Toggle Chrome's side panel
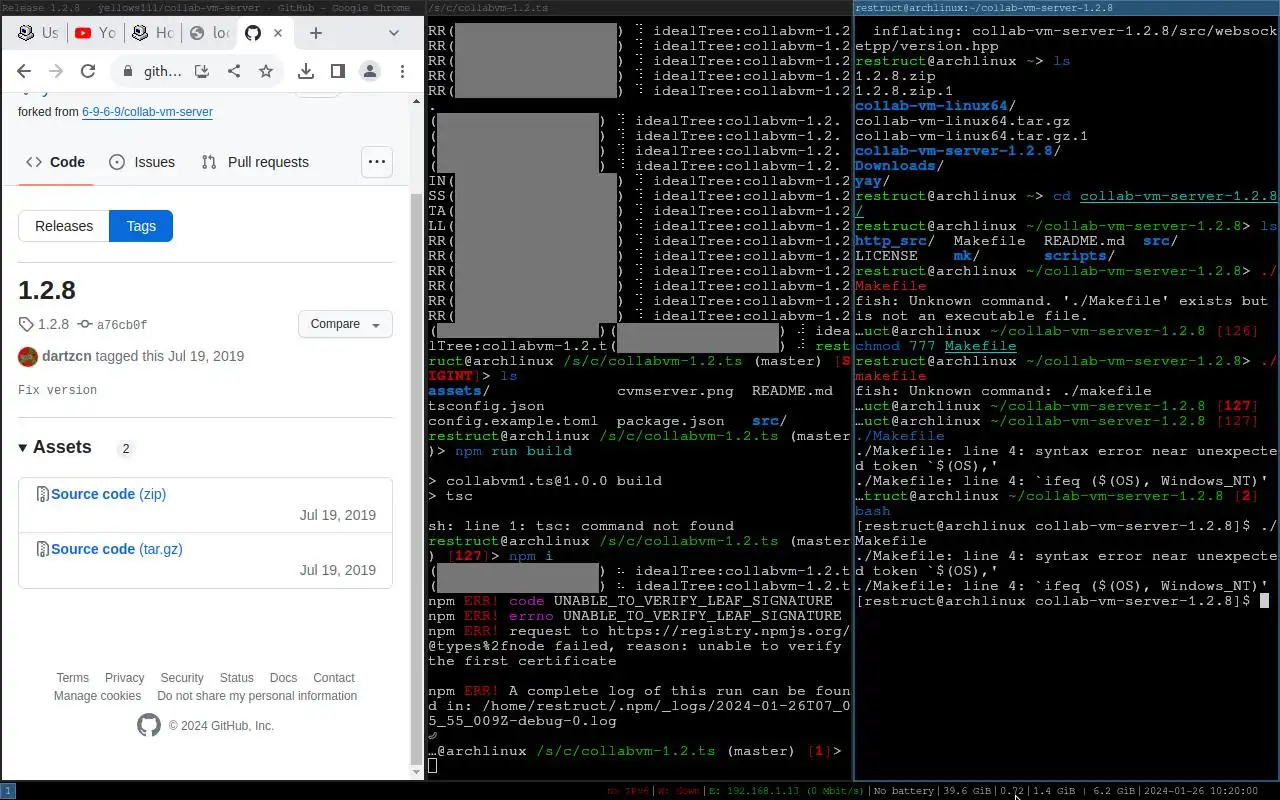1280x800 pixels. click(338, 71)
